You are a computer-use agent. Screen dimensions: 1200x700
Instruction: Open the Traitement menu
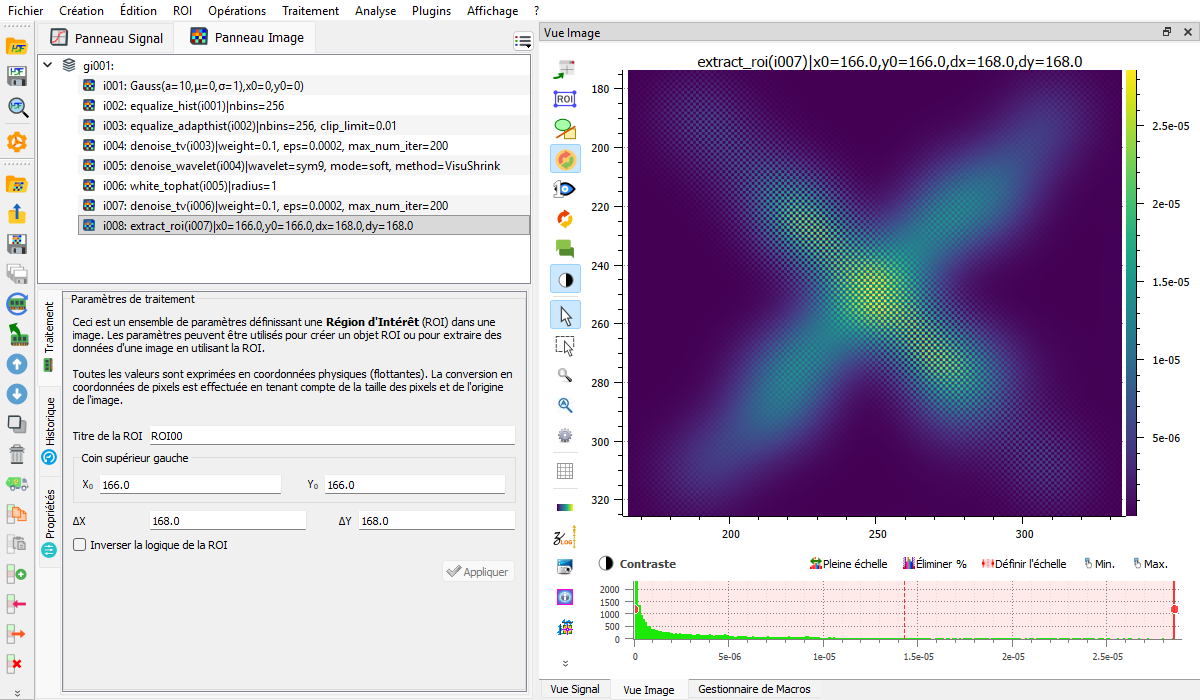tap(311, 11)
